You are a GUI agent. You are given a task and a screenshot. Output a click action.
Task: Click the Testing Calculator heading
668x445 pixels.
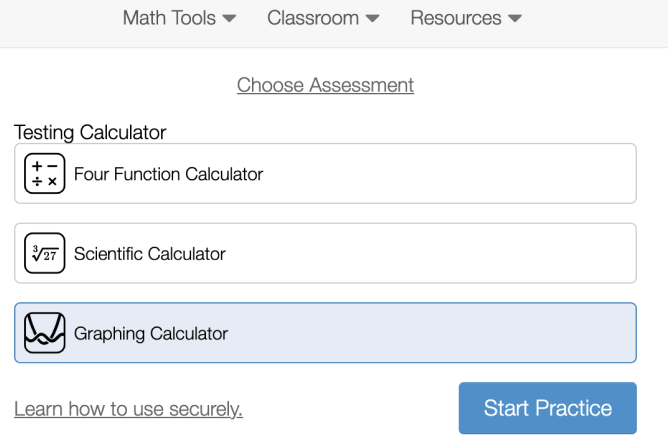[90, 132]
